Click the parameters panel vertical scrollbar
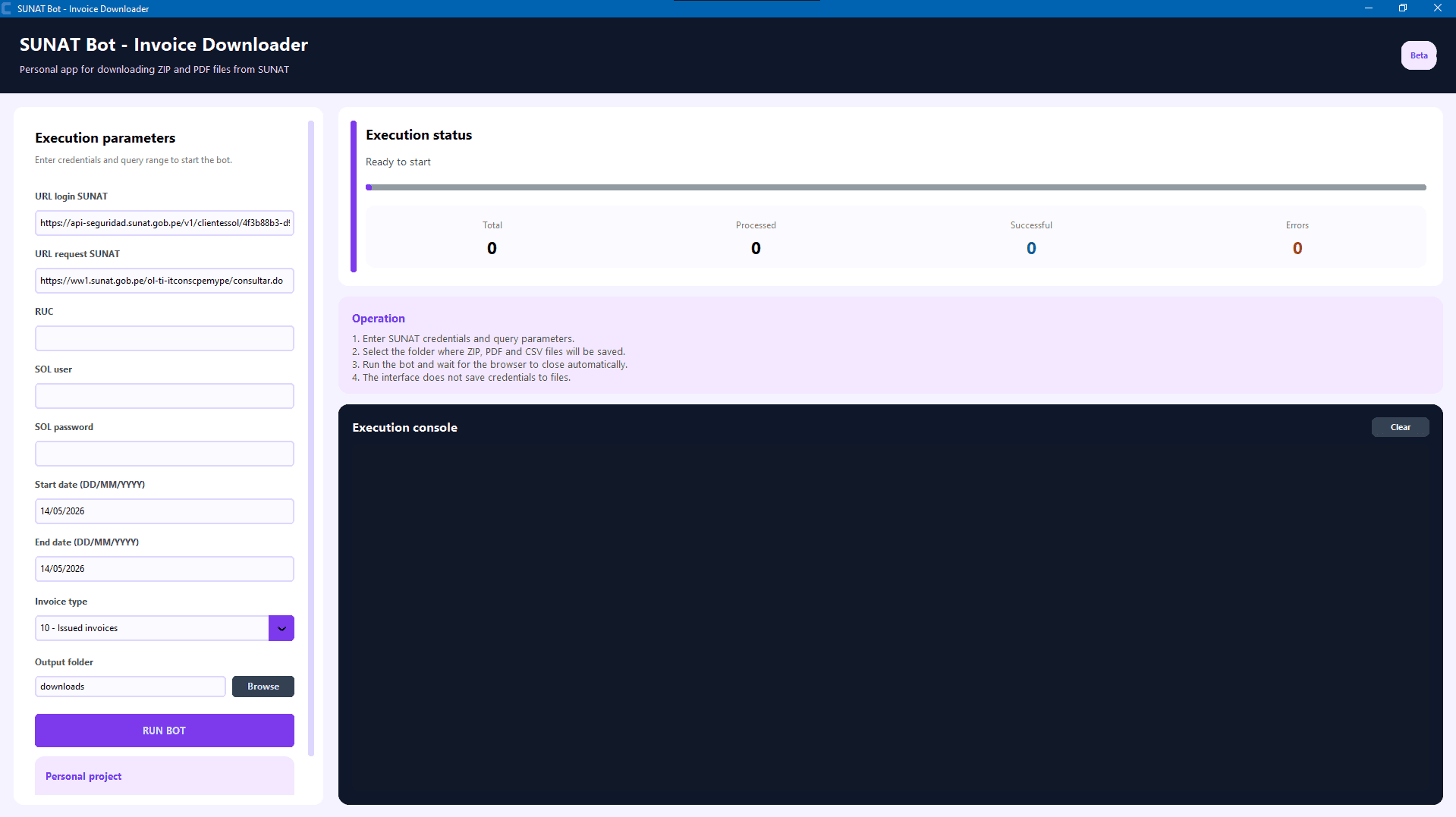 point(310,438)
